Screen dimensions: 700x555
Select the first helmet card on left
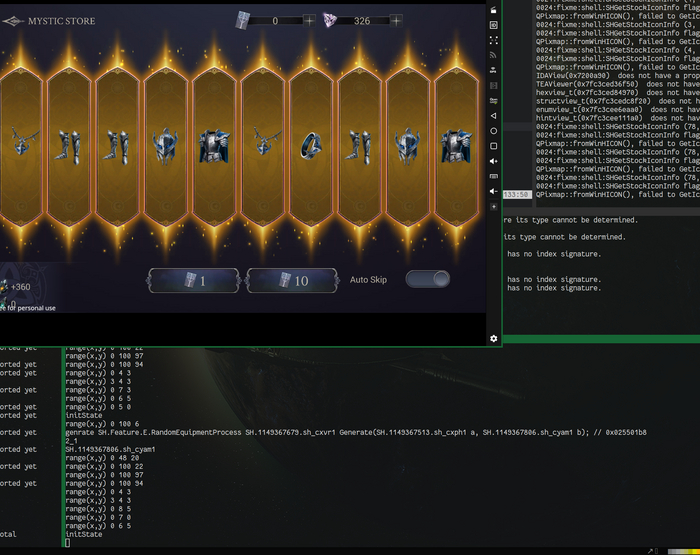[x=167, y=145]
